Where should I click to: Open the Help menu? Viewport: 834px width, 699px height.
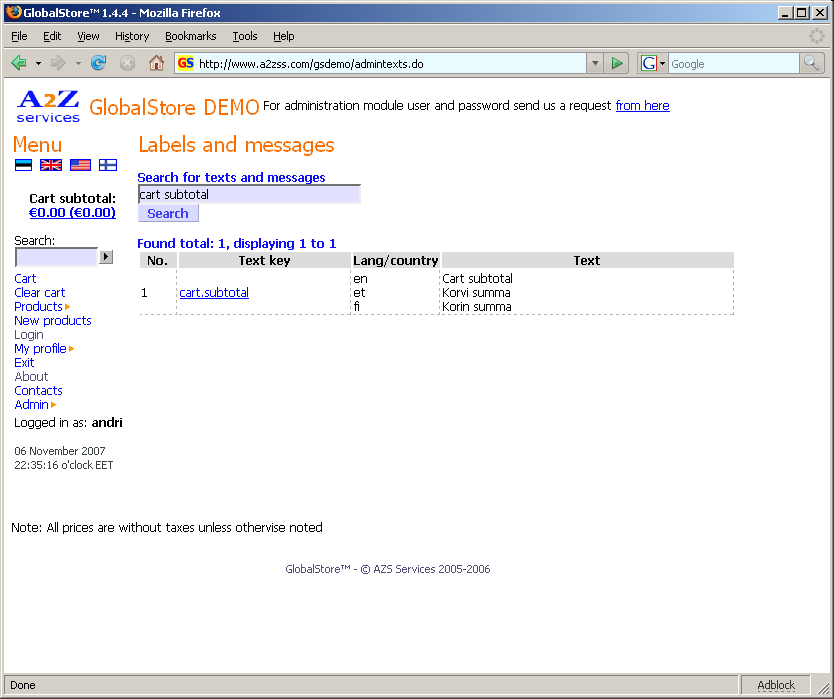[x=283, y=36]
